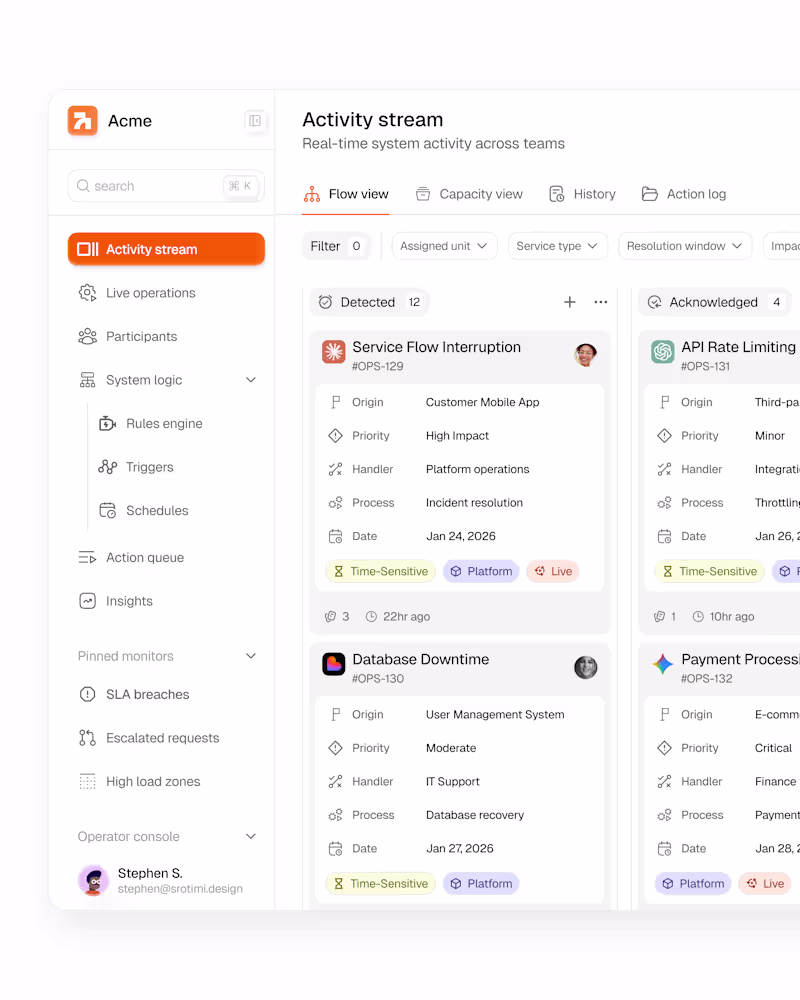Open the Service type dropdown

pos(558,246)
